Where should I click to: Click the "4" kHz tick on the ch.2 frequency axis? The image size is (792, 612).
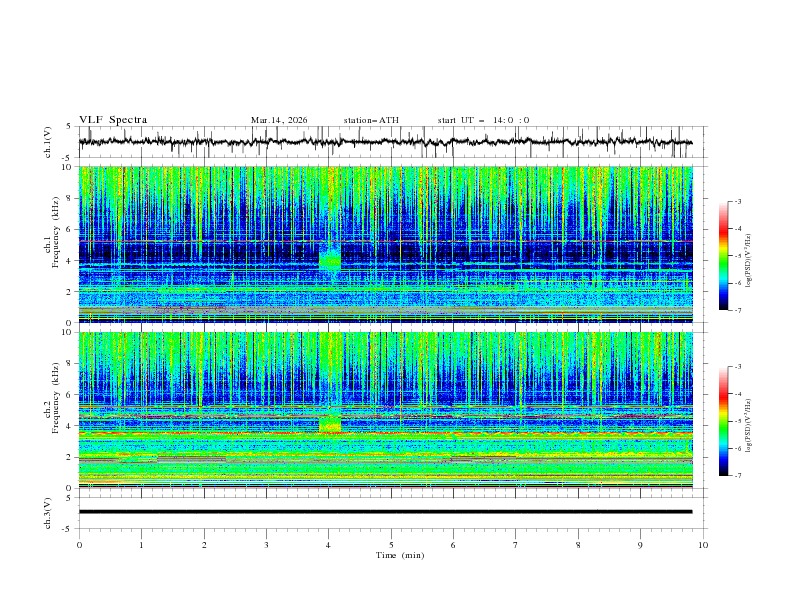pyautogui.click(x=69, y=426)
